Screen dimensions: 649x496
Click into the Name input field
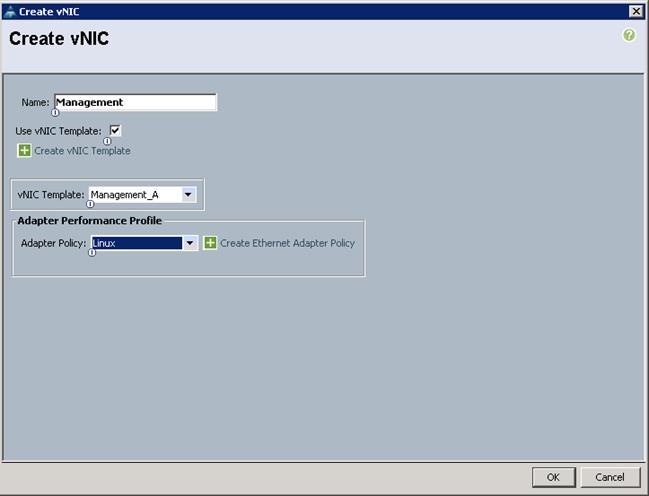[x=135, y=102]
